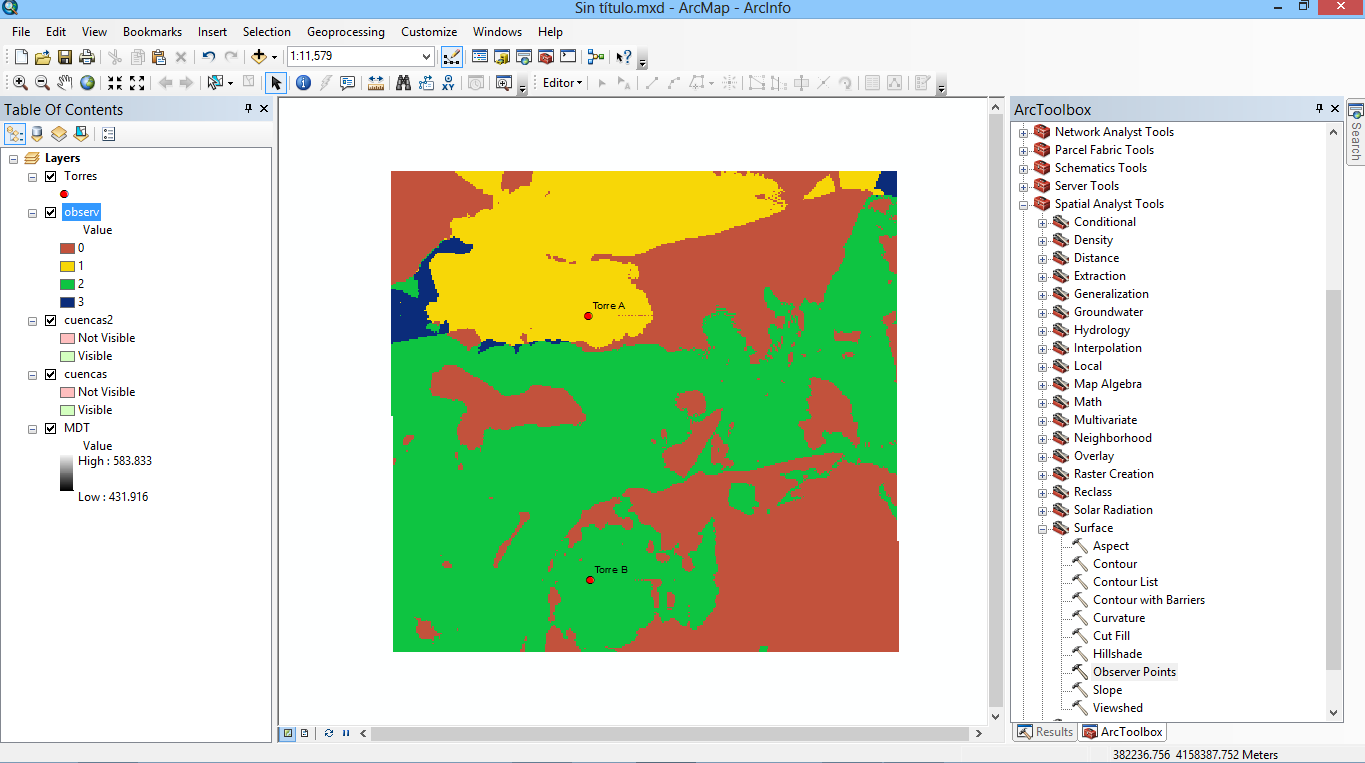The height and width of the screenshot is (763, 1365).
Task: Hide the cuencas2 layer
Action: pyautogui.click(x=50, y=320)
